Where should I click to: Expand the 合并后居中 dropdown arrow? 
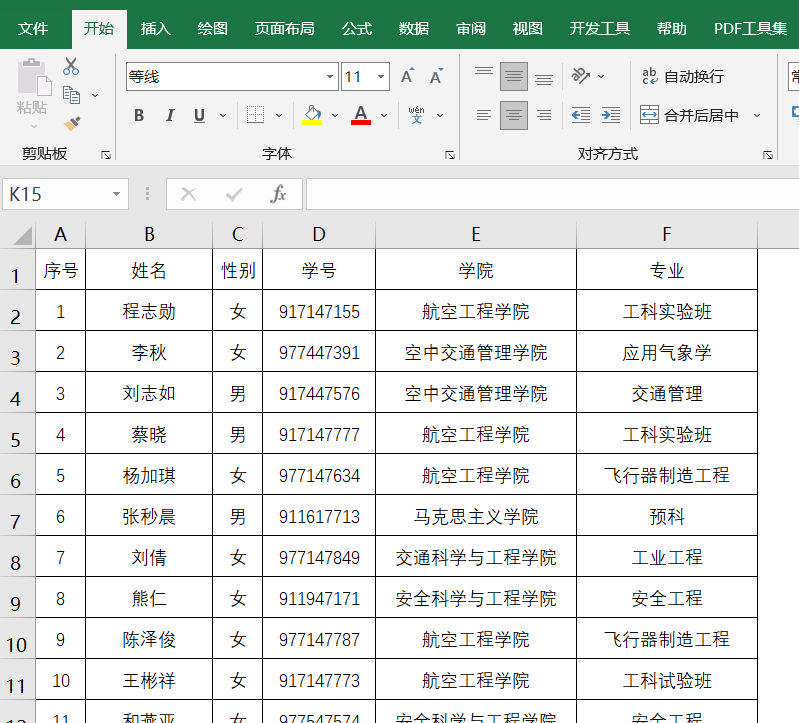tap(757, 116)
